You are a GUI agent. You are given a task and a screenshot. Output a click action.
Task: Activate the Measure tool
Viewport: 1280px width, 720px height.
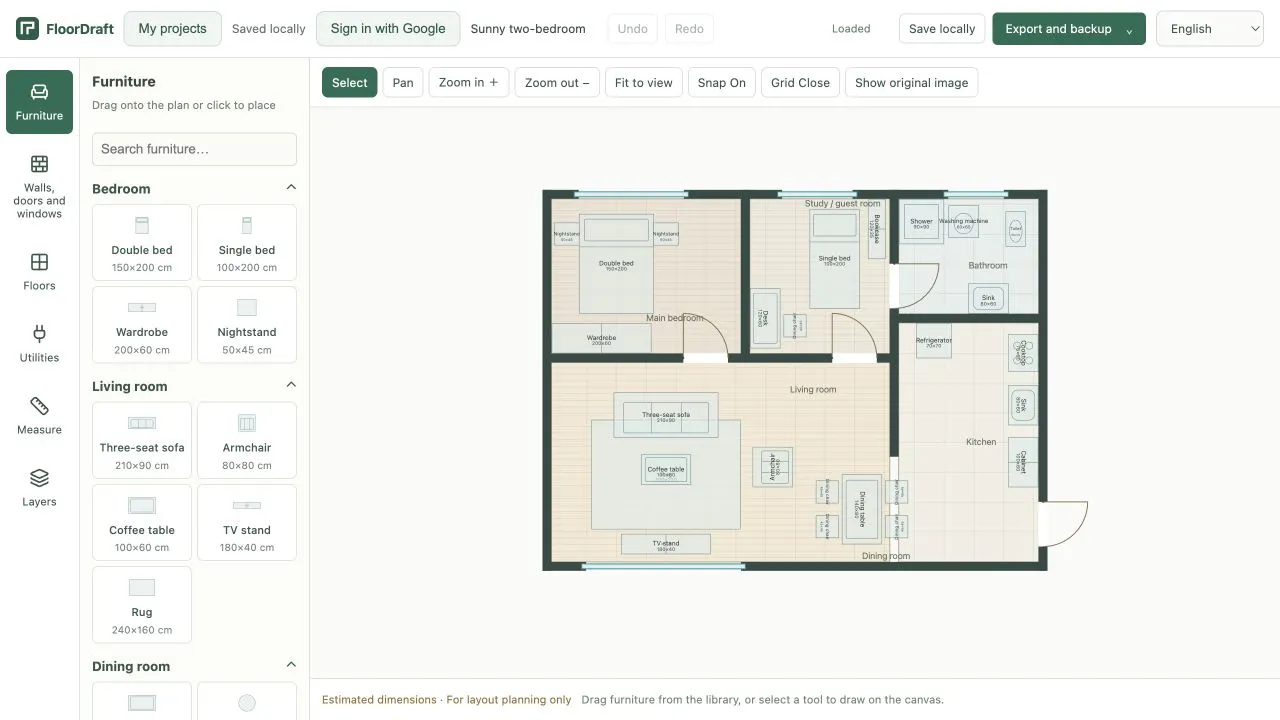(x=39, y=416)
